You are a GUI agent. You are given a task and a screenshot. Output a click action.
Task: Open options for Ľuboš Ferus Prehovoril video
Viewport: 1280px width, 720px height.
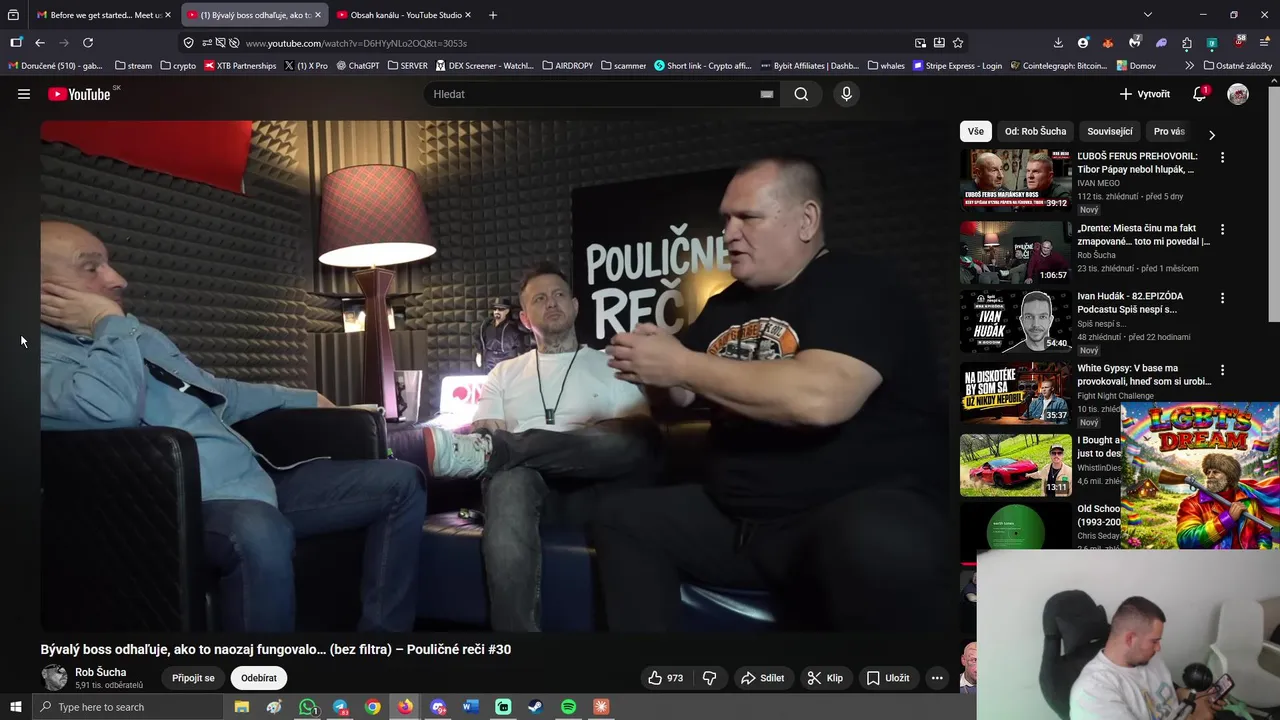click(x=1222, y=158)
